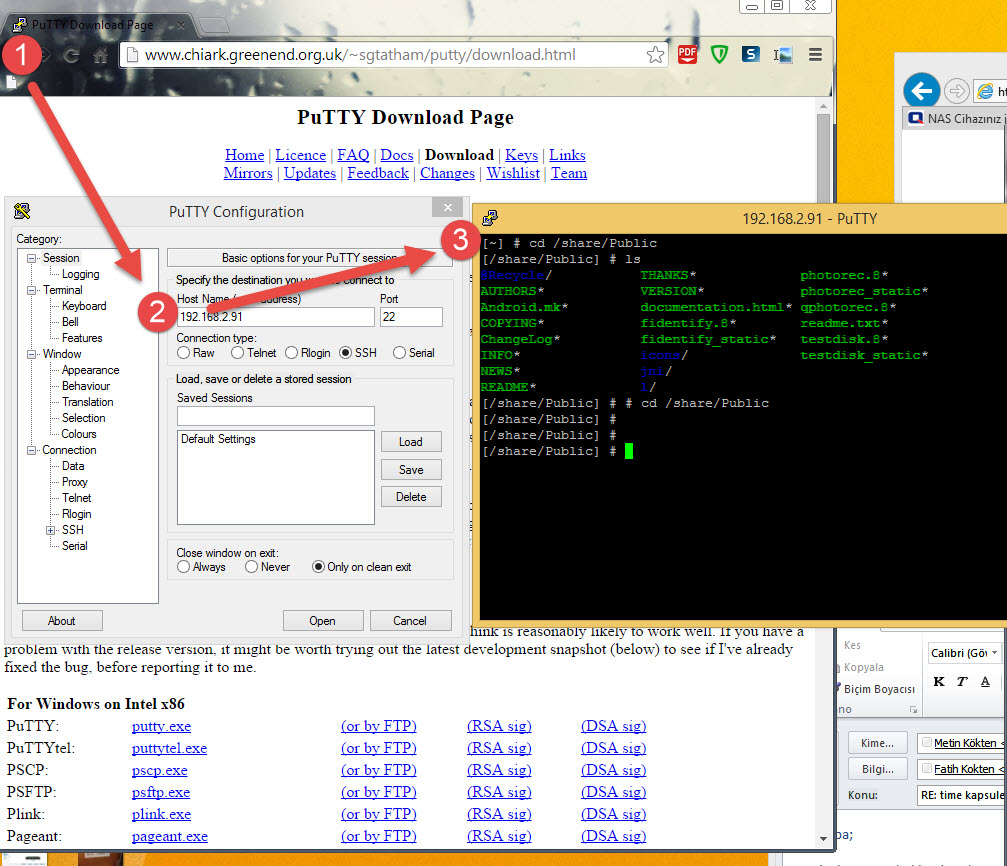The height and width of the screenshot is (866, 1007).
Task: Select Default Settings in sessions list
Action: pyautogui.click(x=218, y=439)
